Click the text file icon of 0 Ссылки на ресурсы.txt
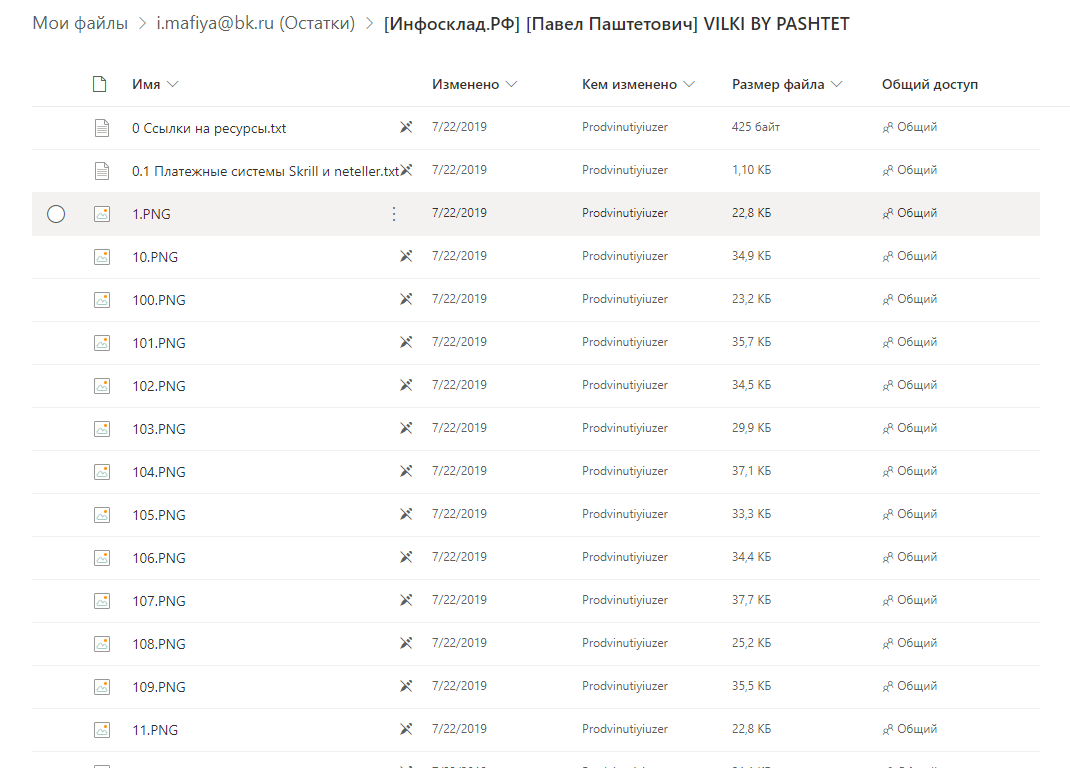This screenshot has height=768, width=1070. (102, 128)
